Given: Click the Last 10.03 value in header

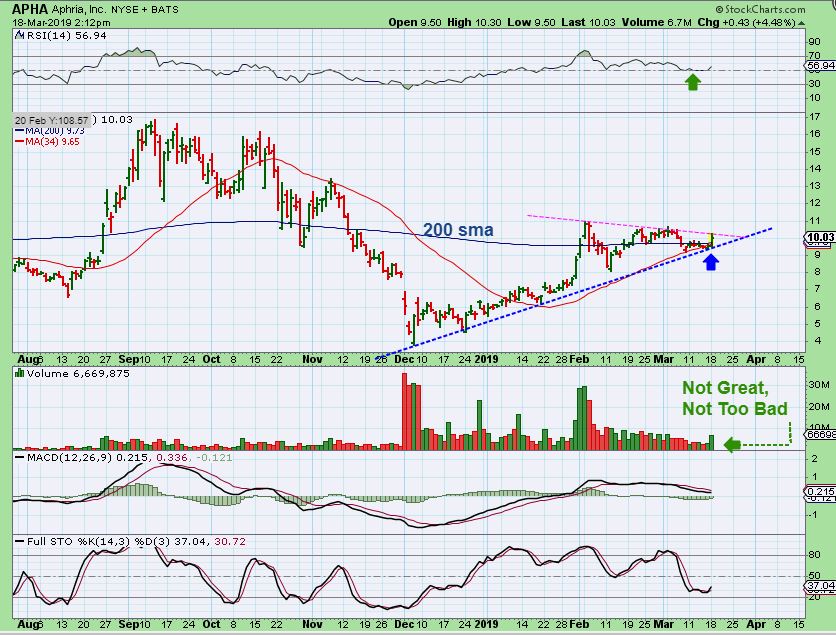Looking at the screenshot, I should click(588, 23).
